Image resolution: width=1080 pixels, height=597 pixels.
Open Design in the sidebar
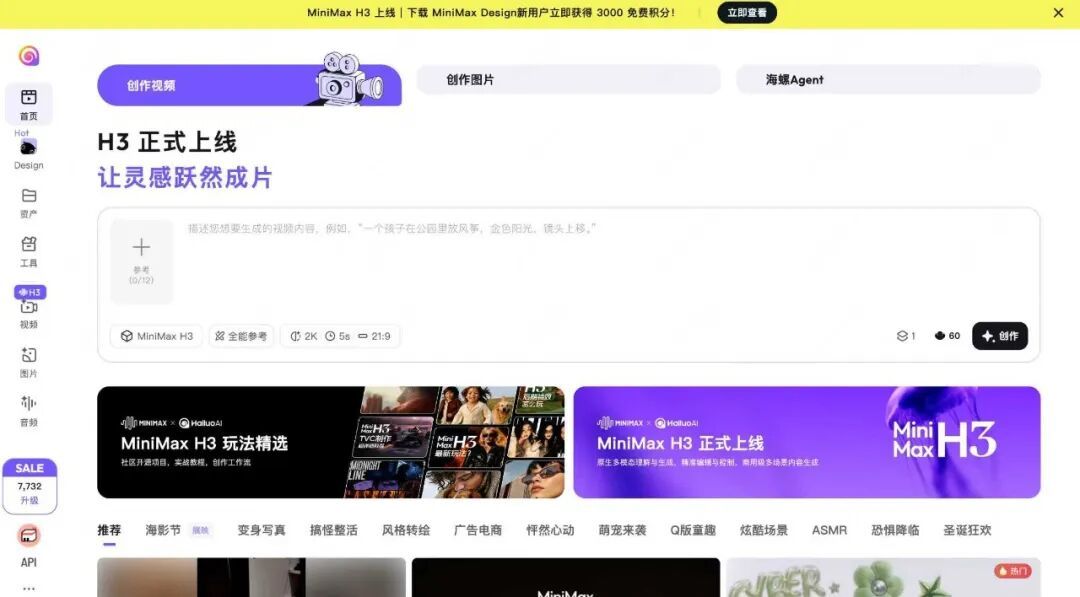[x=28, y=154]
